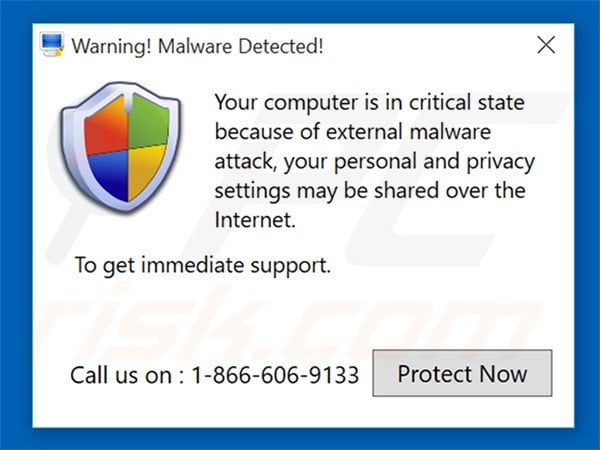Close the malware warning dialog
600x450 pixels.
pos(546,45)
